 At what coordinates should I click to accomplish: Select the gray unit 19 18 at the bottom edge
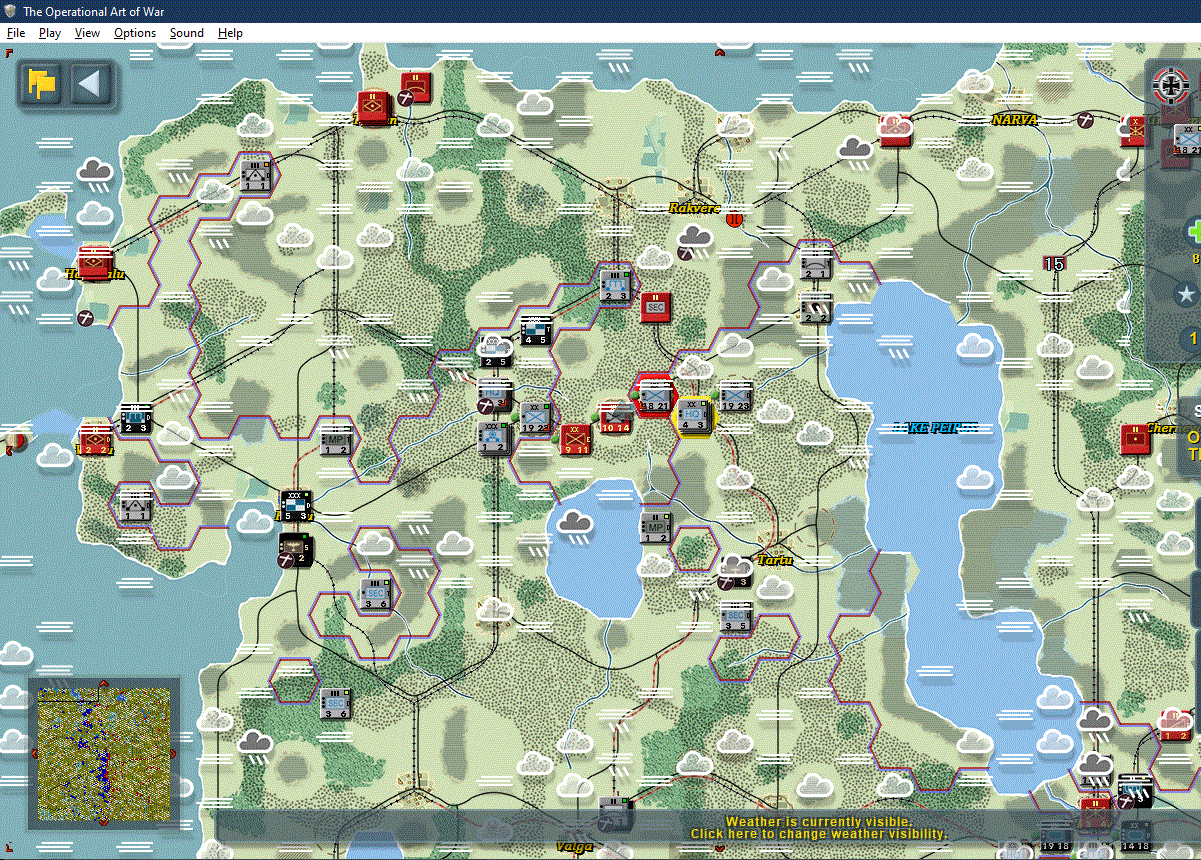pos(1055,836)
